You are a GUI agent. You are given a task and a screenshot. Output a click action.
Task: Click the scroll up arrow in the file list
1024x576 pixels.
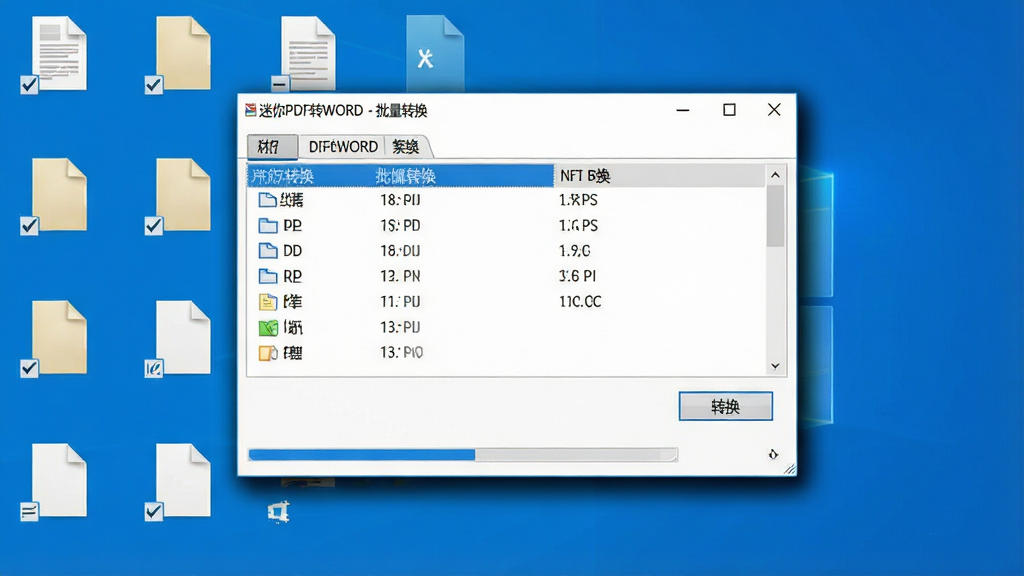coord(775,175)
